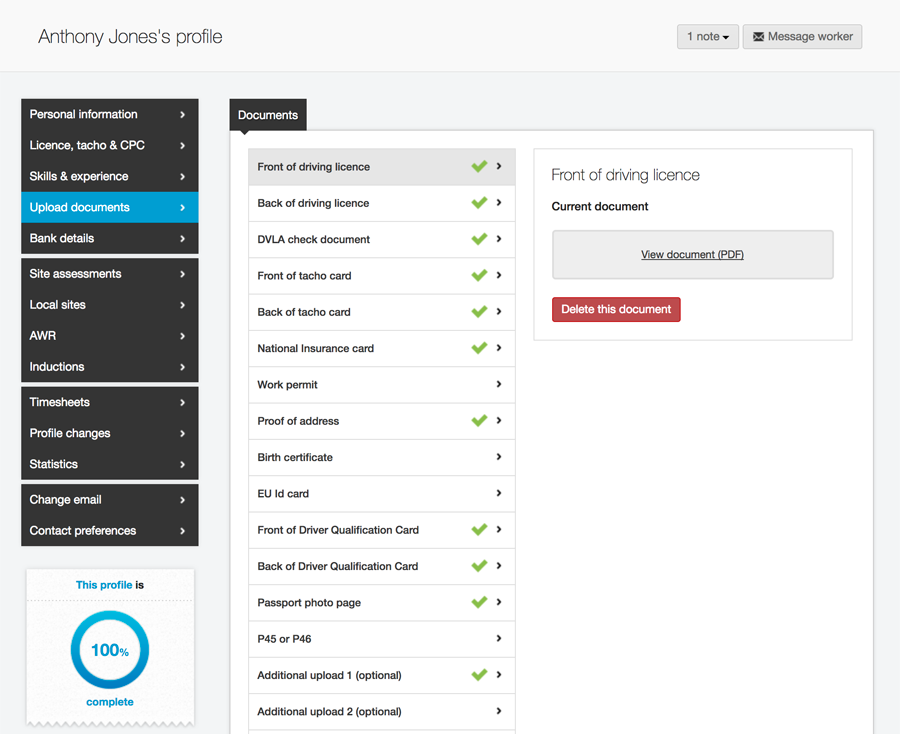Select EU Id card row

pyautogui.click(x=382, y=494)
